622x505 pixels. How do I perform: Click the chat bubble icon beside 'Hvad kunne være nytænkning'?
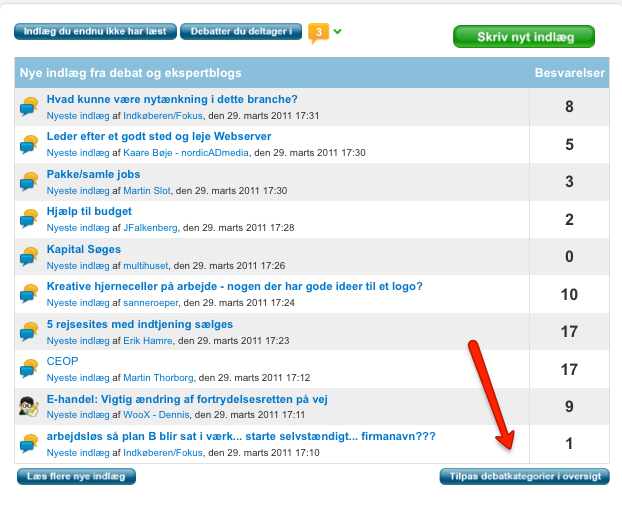(x=29, y=107)
